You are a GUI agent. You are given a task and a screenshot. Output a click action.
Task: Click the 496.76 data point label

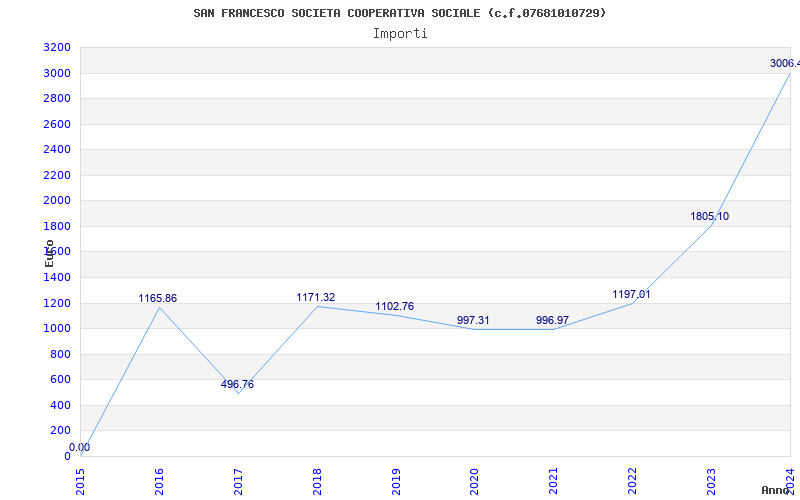click(x=237, y=384)
